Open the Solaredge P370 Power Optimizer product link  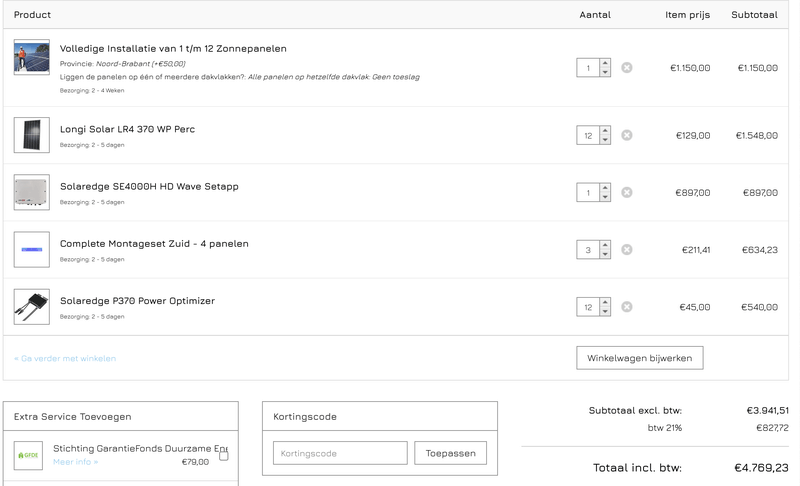tap(137, 301)
